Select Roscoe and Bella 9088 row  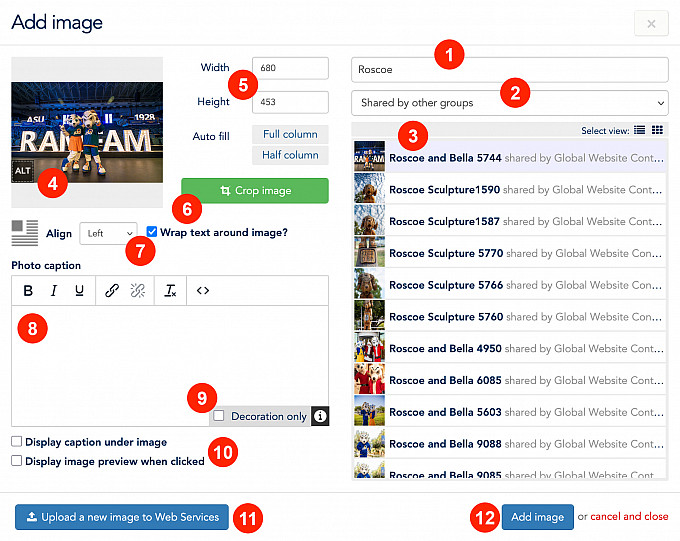click(510, 443)
